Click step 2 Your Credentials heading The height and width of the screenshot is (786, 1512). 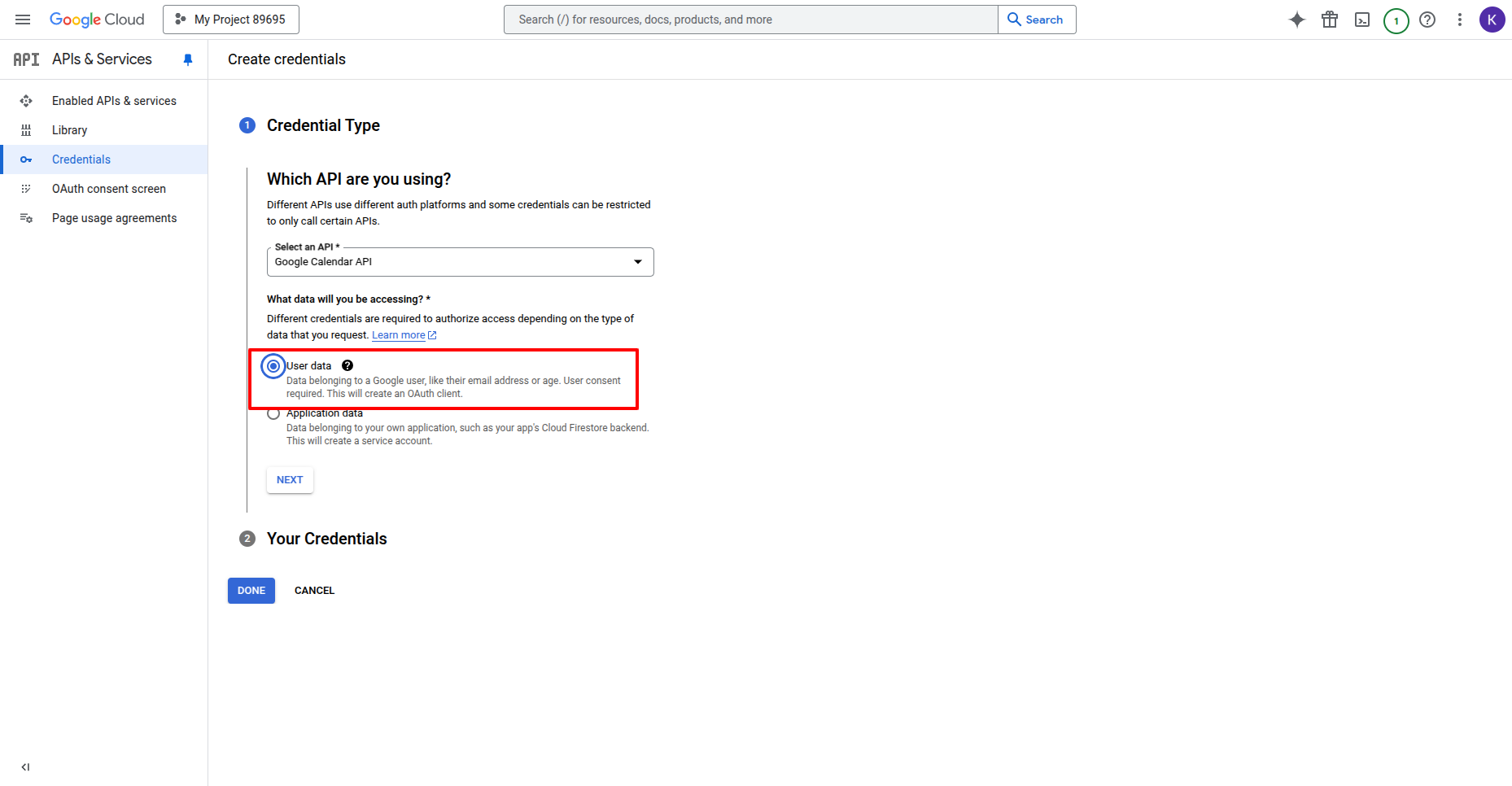pos(326,539)
